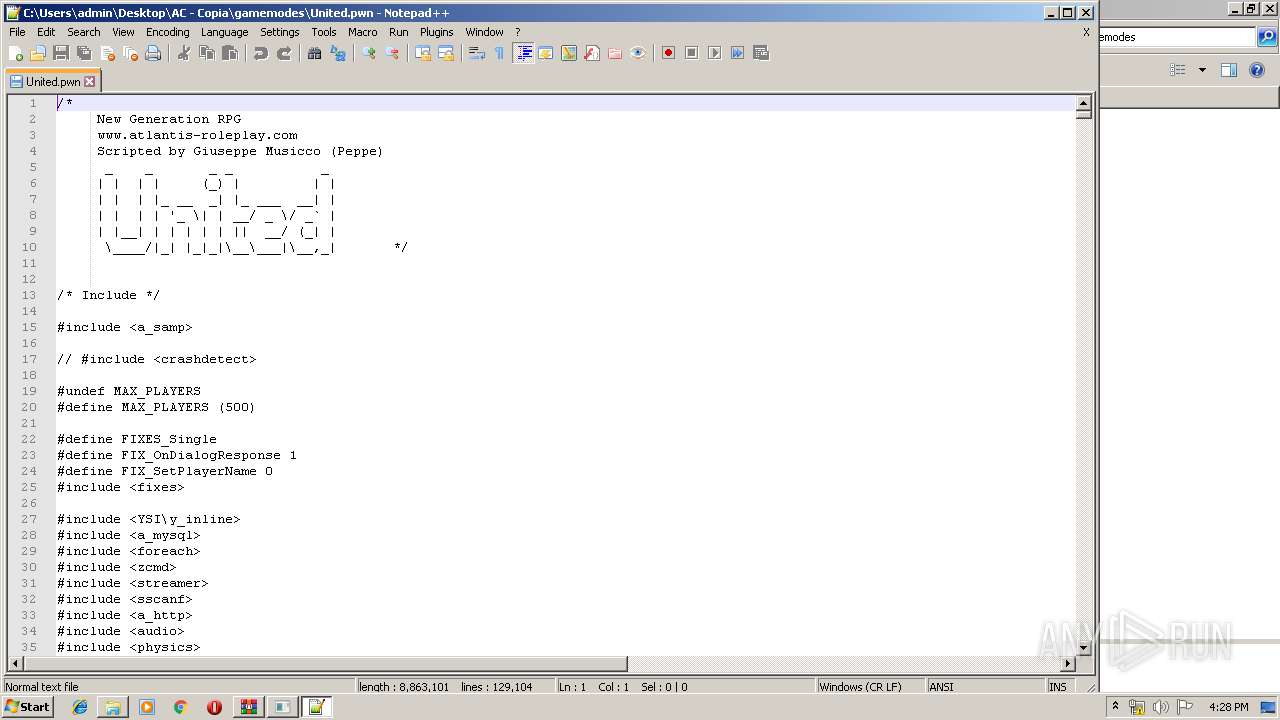Click horizontal scrollbar right arrow

coord(1068,664)
